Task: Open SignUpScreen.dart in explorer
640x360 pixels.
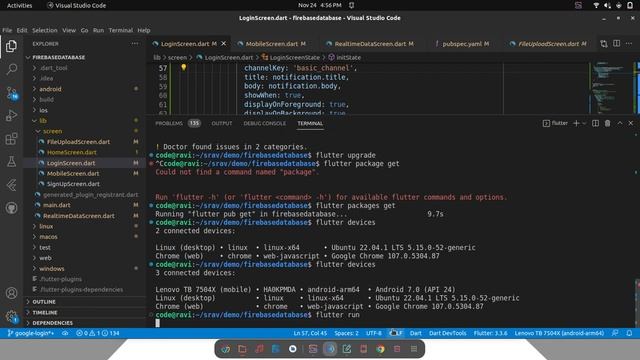Action: click(x=73, y=184)
